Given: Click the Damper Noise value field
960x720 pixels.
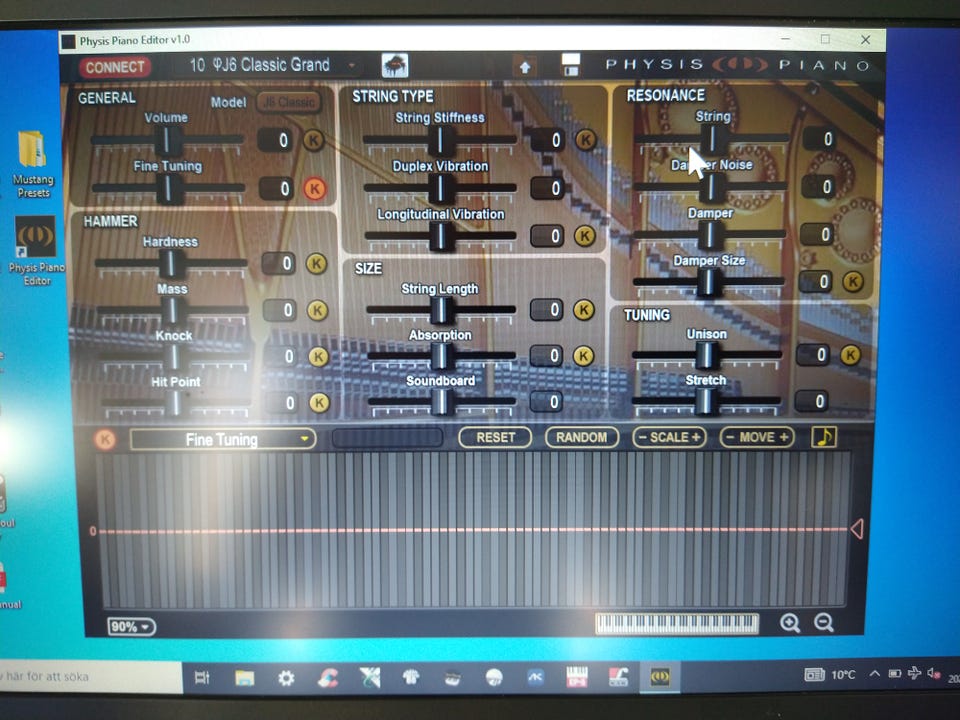Looking at the screenshot, I should pos(819,186).
